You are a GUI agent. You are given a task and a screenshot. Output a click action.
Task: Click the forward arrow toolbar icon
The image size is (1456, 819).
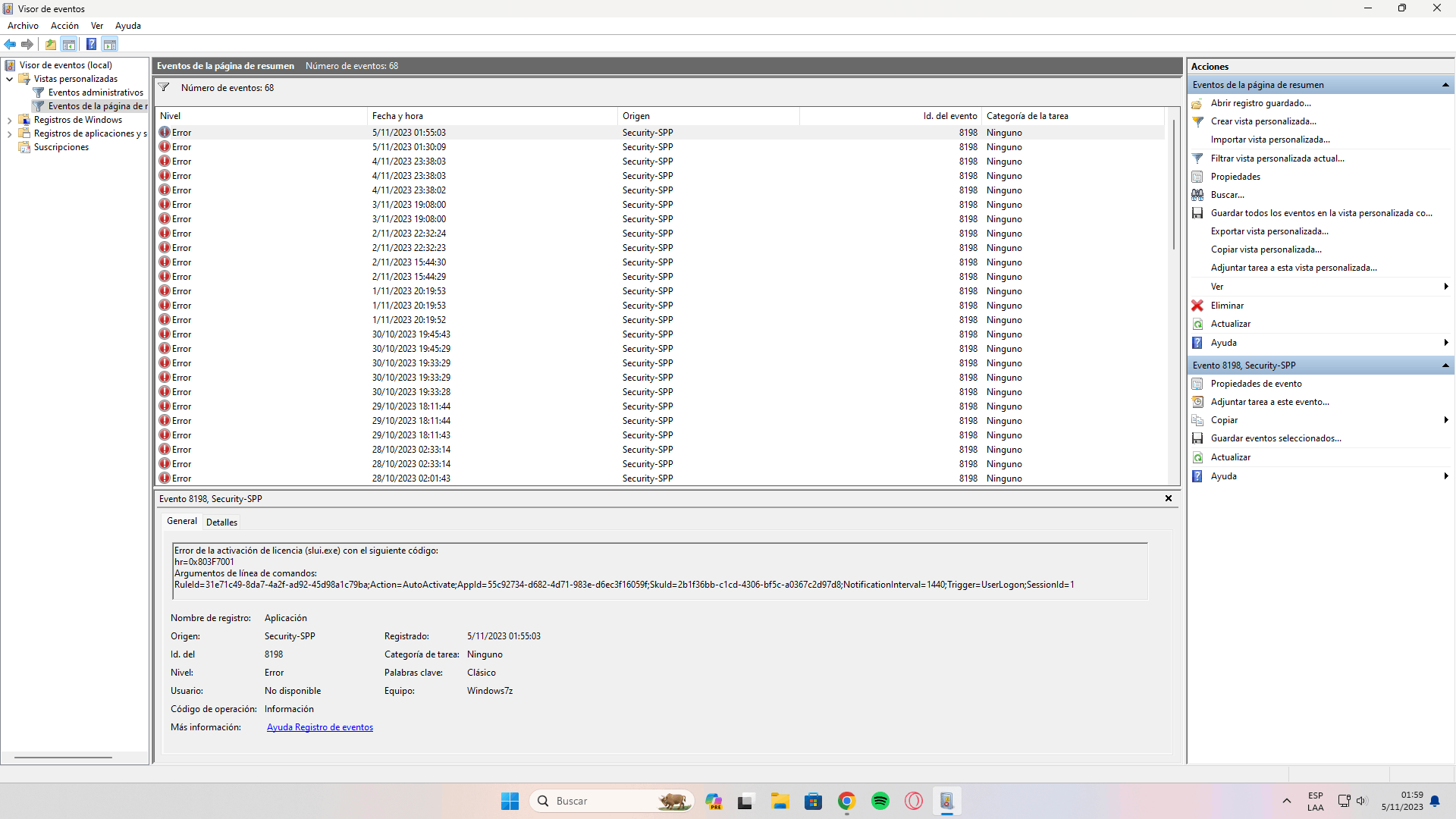[27, 44]
